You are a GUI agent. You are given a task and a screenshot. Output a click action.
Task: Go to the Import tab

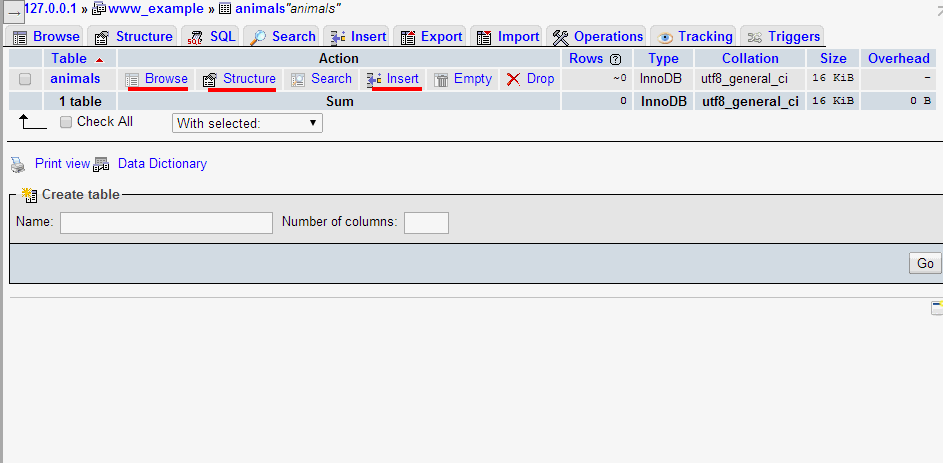tap(508, 37)
